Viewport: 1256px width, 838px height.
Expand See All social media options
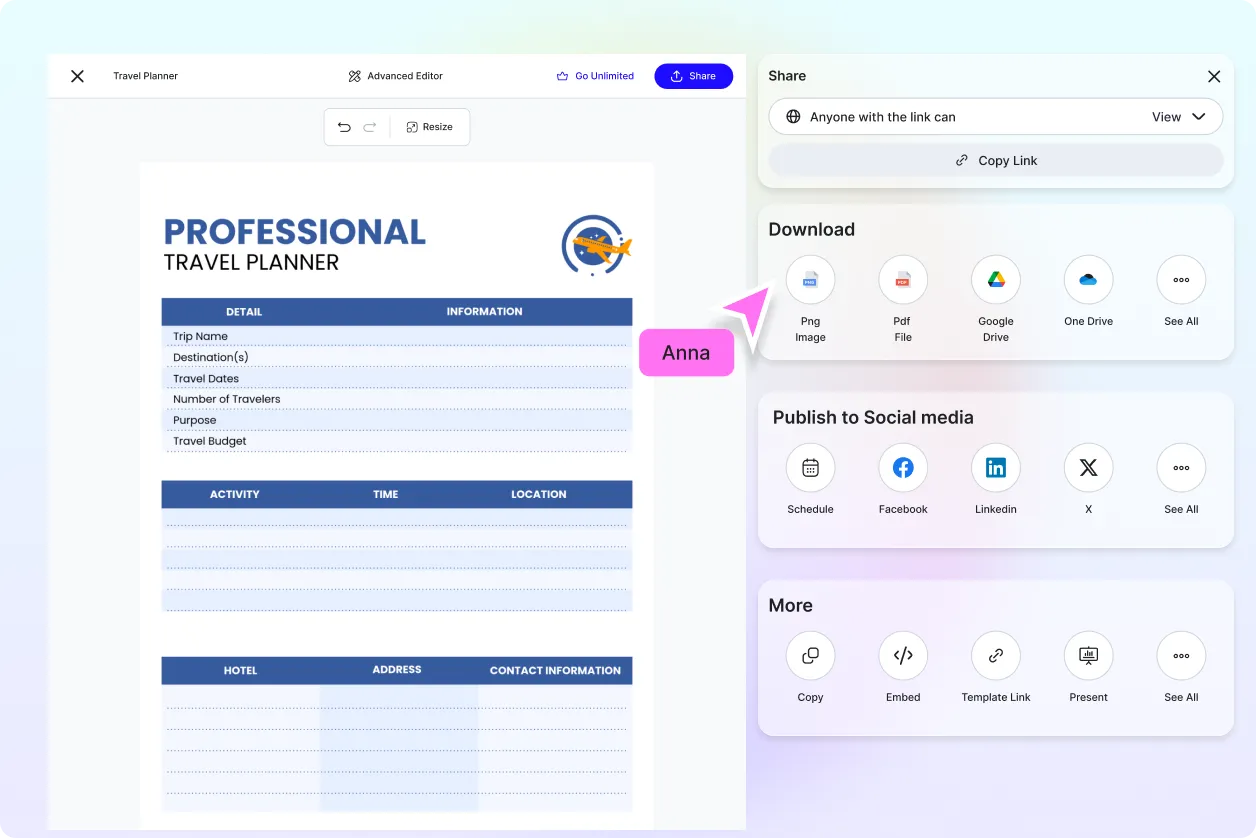[x=1181, y=467]
